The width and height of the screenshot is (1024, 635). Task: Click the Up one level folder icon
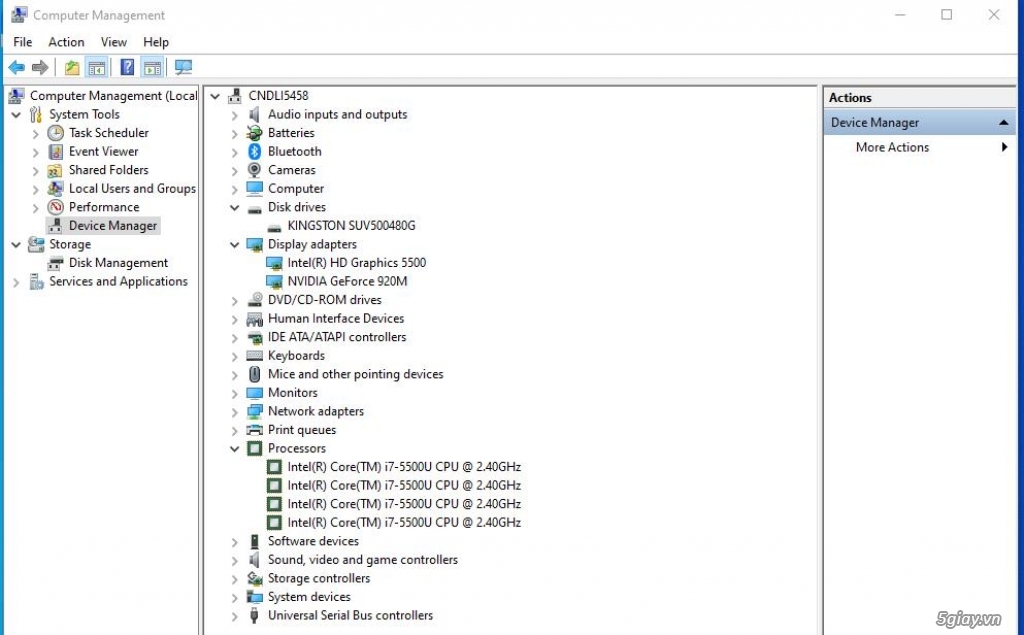72,67
